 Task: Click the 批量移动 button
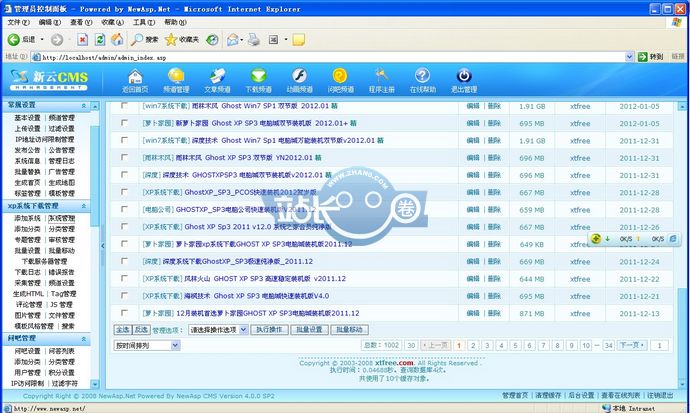349,329
